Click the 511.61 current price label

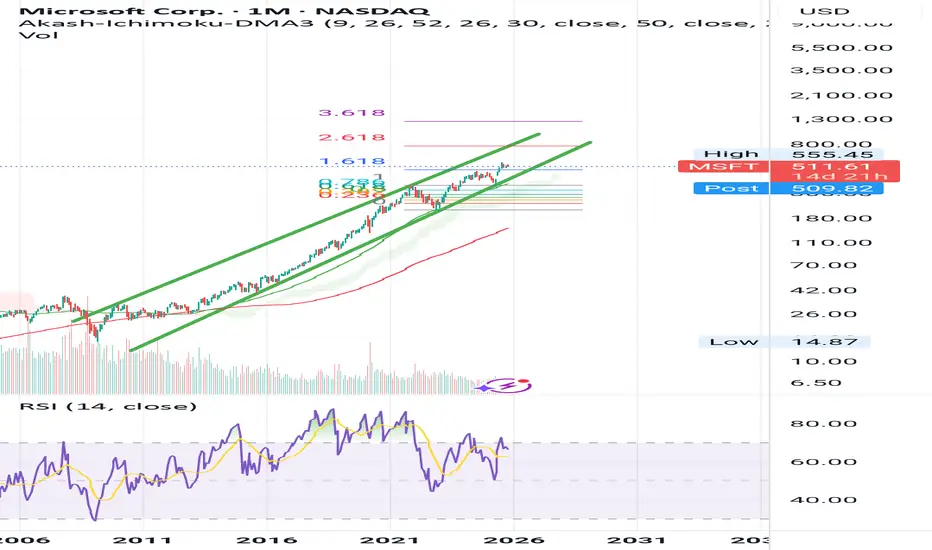(x=831, y=166)
